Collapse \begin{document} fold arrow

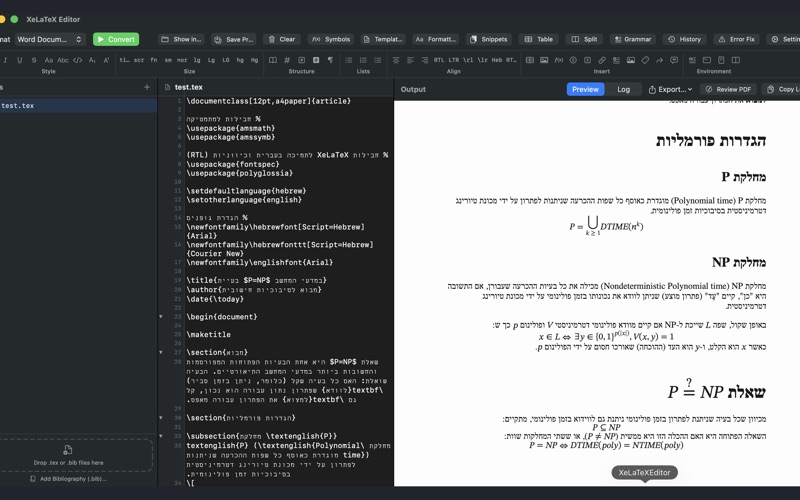[x=161, y=317]
